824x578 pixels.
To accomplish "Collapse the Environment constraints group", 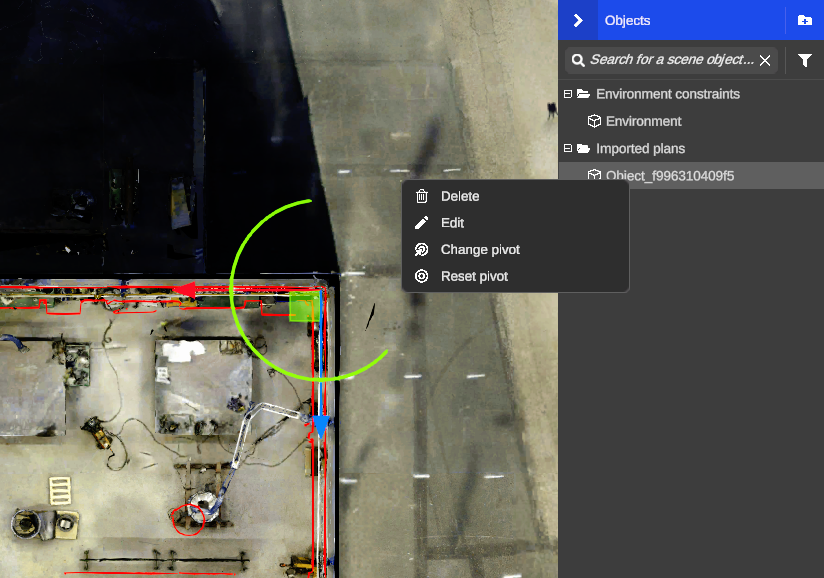I will (x=568, y=94).
